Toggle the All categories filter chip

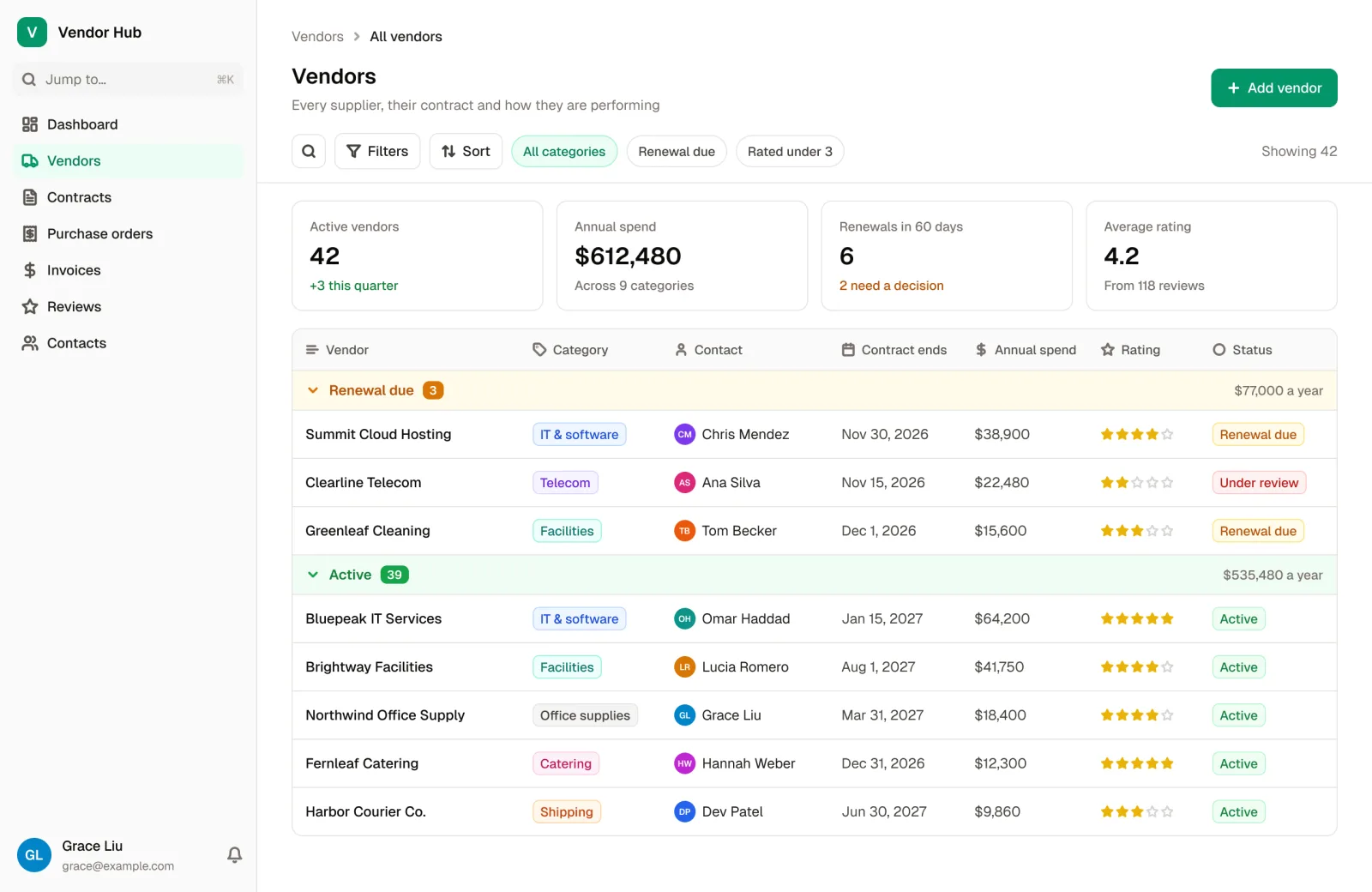tap(564, 152)
